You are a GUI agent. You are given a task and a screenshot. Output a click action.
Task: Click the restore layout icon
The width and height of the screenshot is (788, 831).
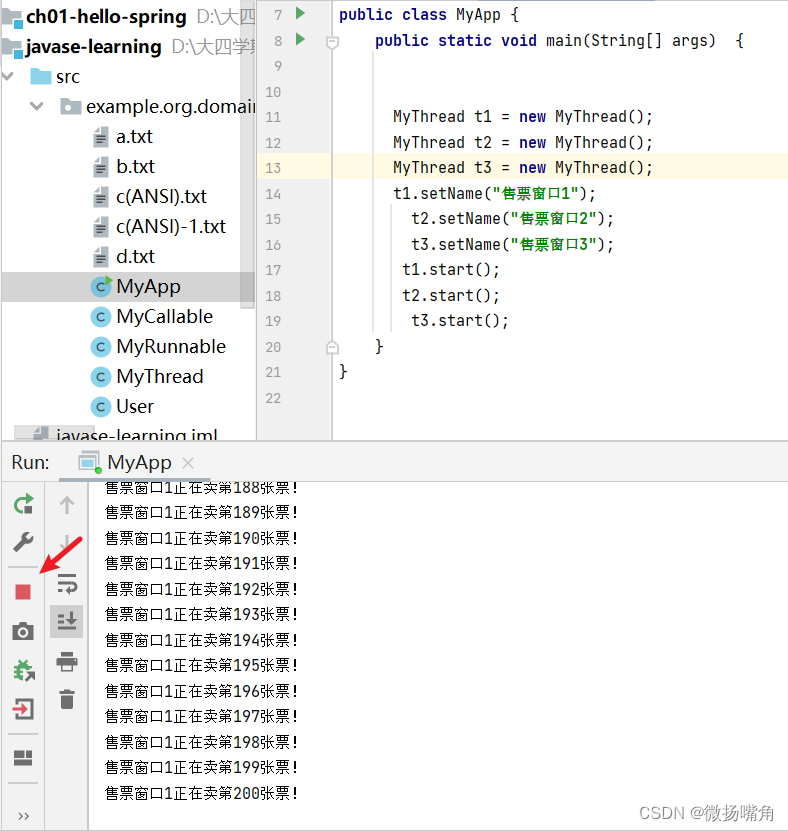pyautogui.click(x=23, y=758)
